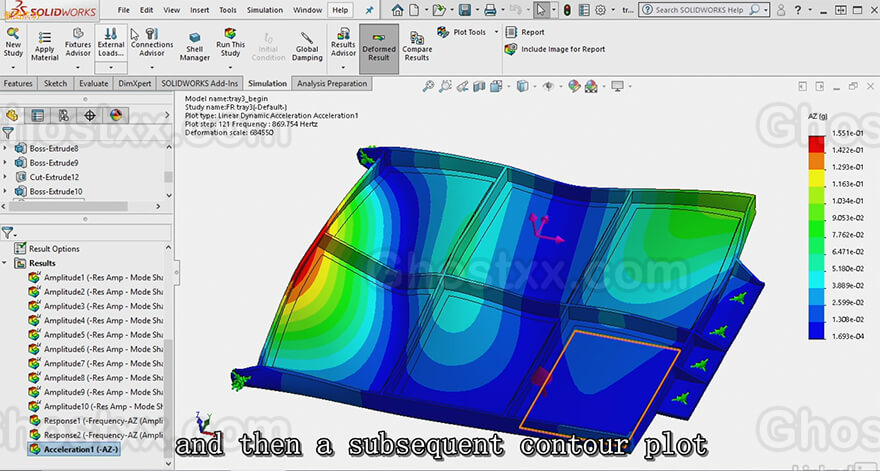Select Amplitude5 result plot
This screenshot has width=880, height=471.
click(x=96, y=335)
